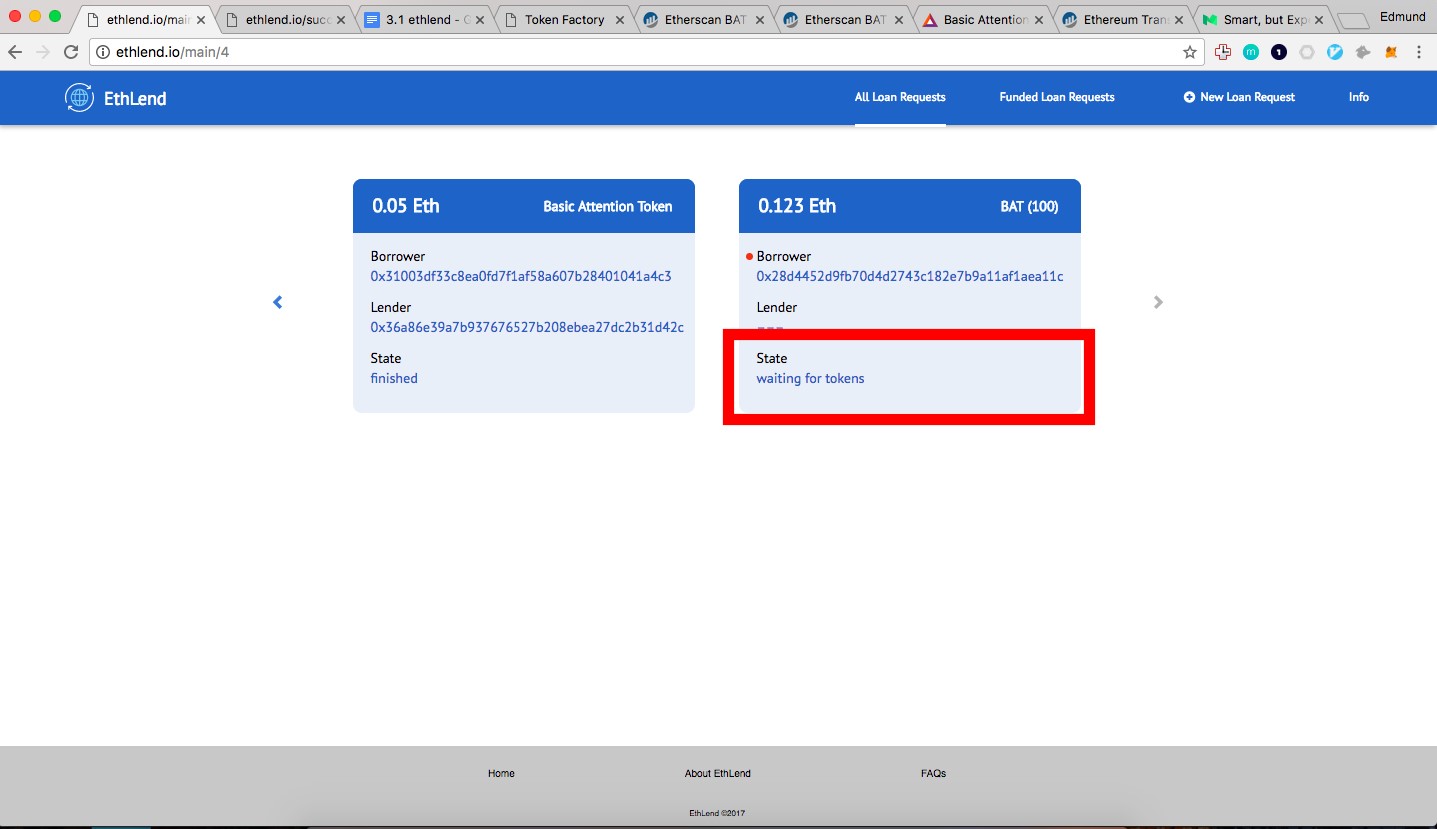
Task: Click borrower address starting 0x28d4452d9f
Action: click(910, 276)
